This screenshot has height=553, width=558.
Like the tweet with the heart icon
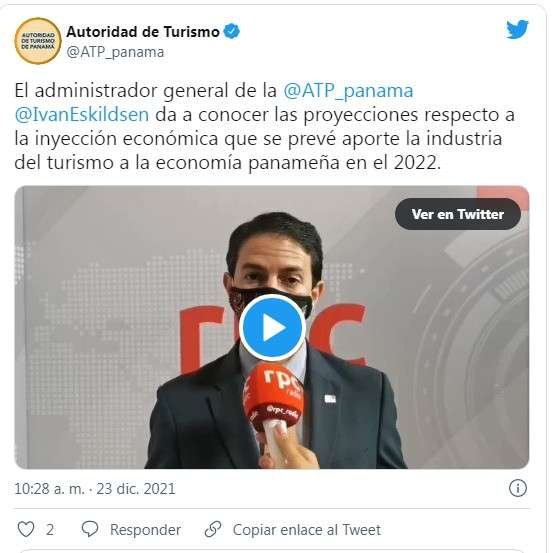tap(26, 529)
